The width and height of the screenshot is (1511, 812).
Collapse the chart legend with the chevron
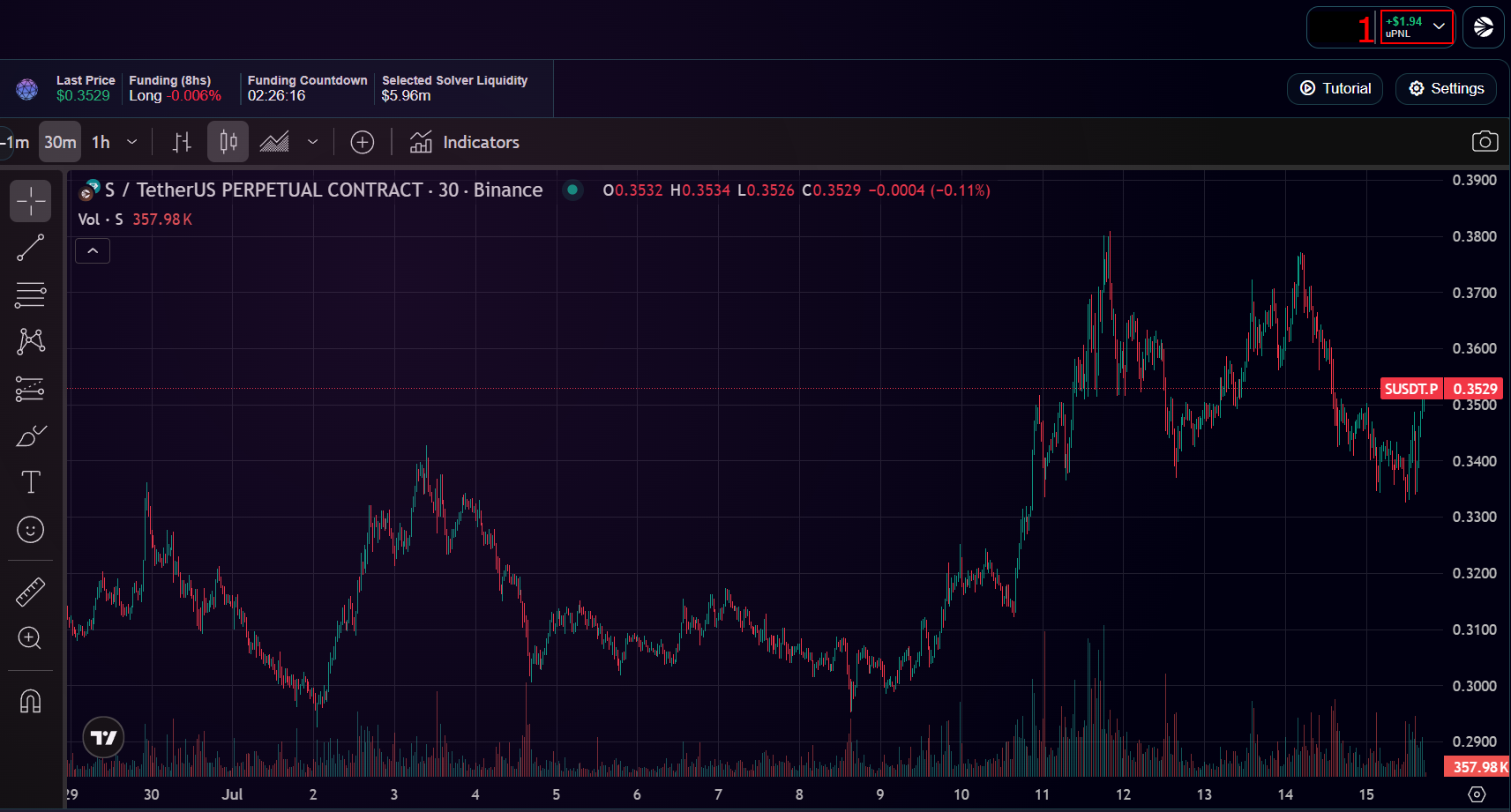click(x=92, y=250)
